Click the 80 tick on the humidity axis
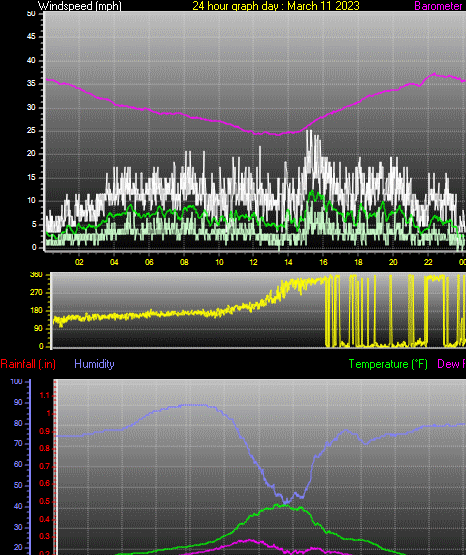This screenshot has width=466, height=555. click(x=18, y=423)
